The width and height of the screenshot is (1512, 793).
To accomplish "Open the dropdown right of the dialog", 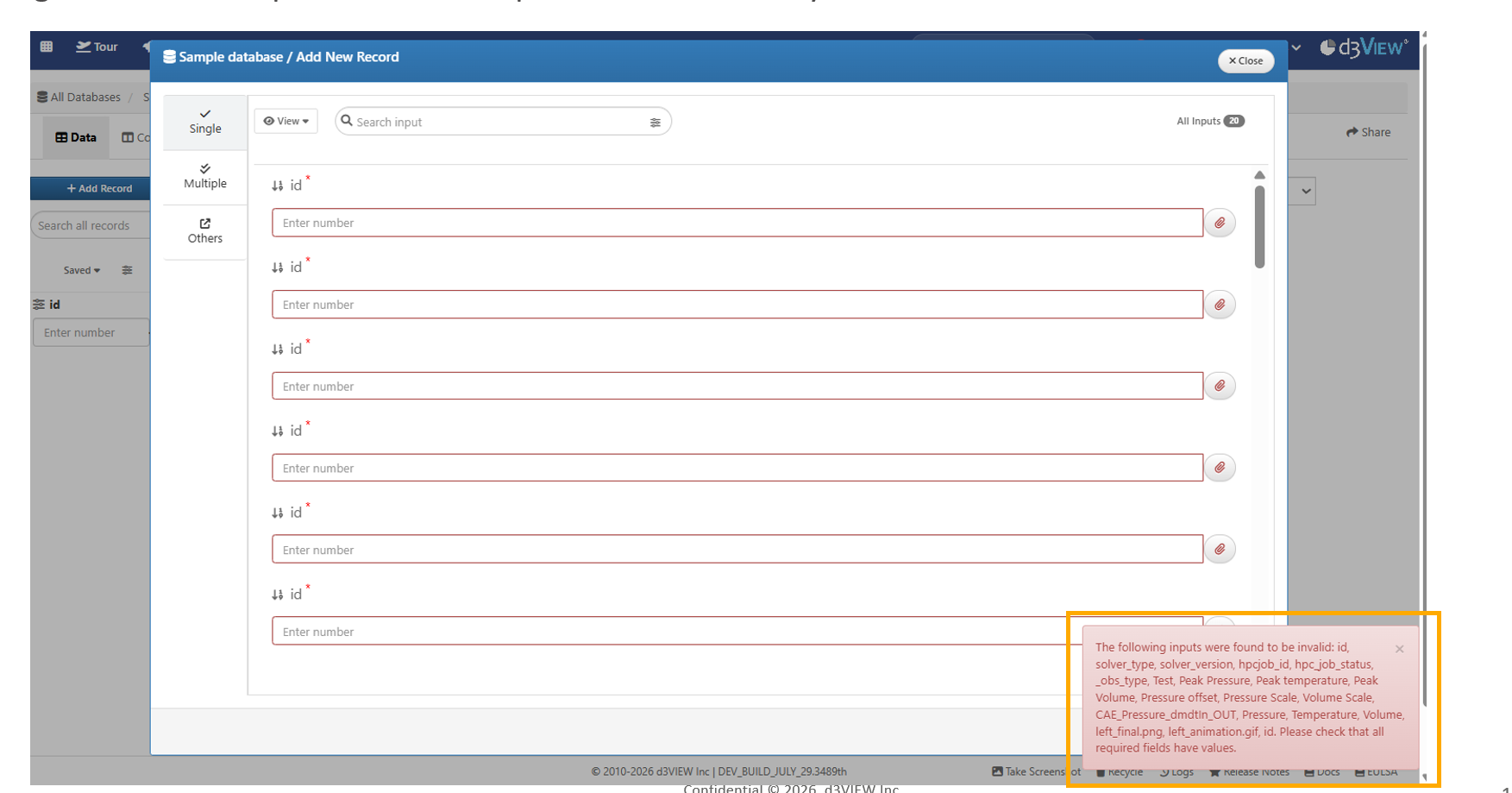I will pos(1306,192).
